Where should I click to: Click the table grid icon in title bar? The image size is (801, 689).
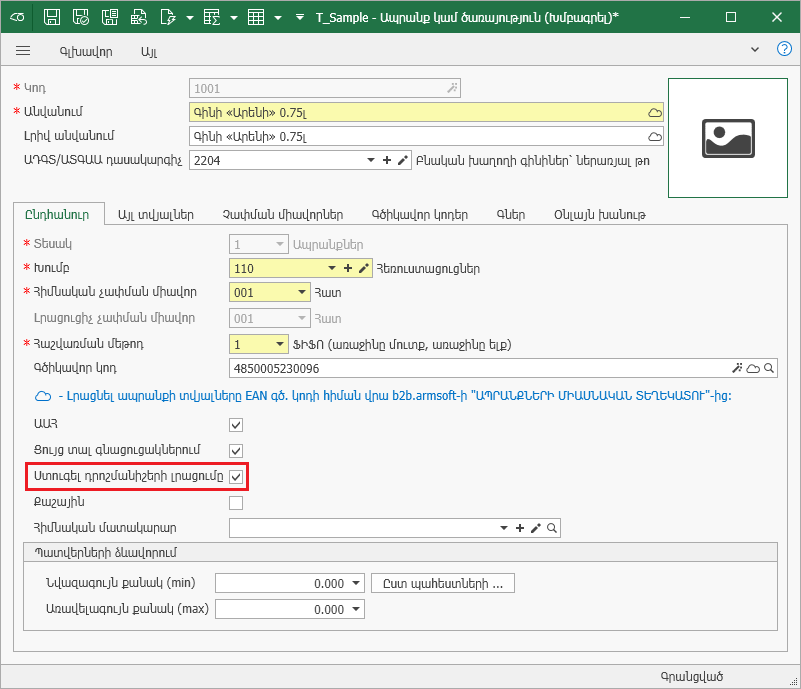click(x=256, y=18)
